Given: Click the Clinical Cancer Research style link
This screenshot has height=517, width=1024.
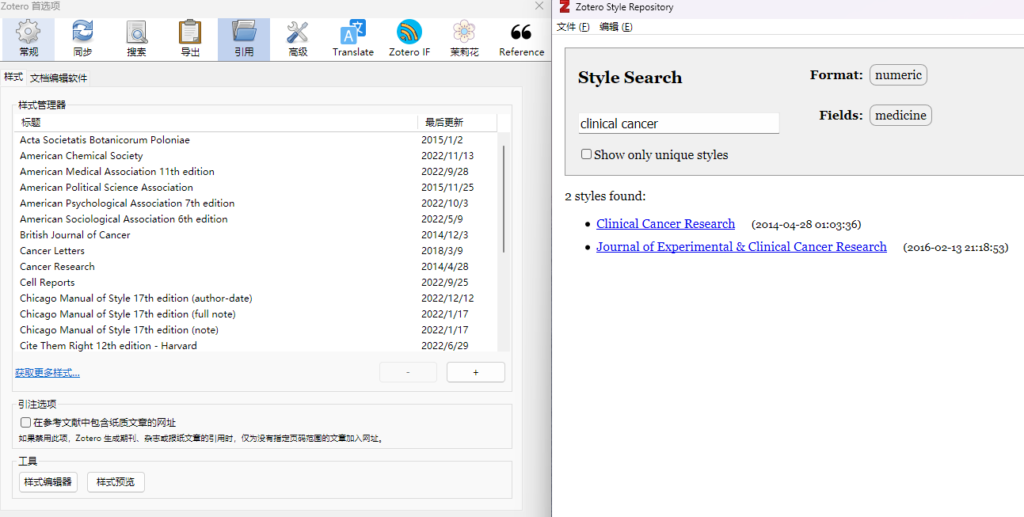Looking at the screenshot, I should 665,224.
